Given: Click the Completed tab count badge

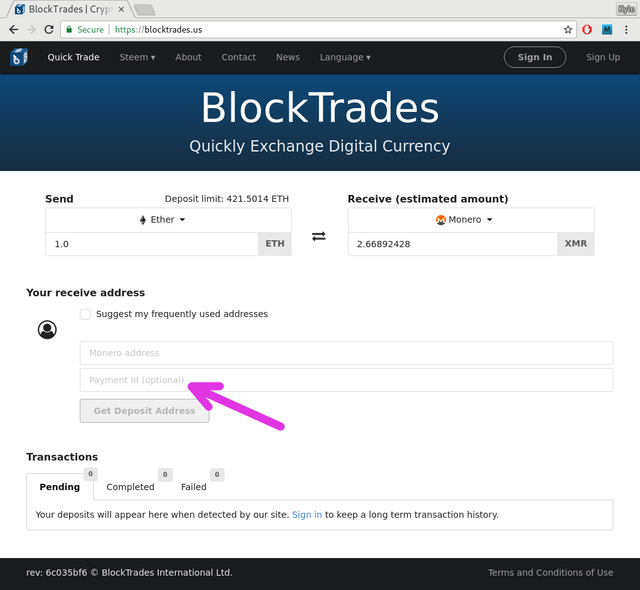Looking at the screenshot, I should pyautogui.click(x=165, y=475).
